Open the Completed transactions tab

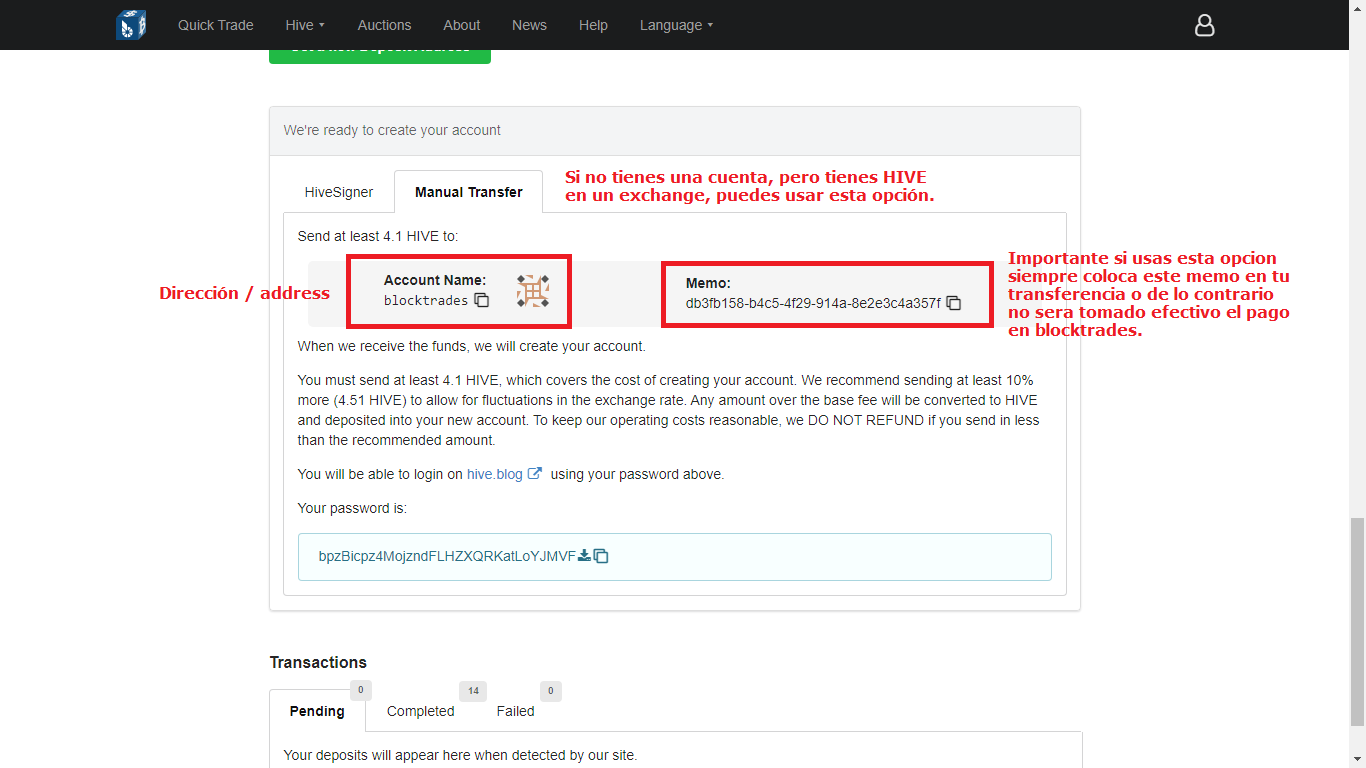coord(421,711)
